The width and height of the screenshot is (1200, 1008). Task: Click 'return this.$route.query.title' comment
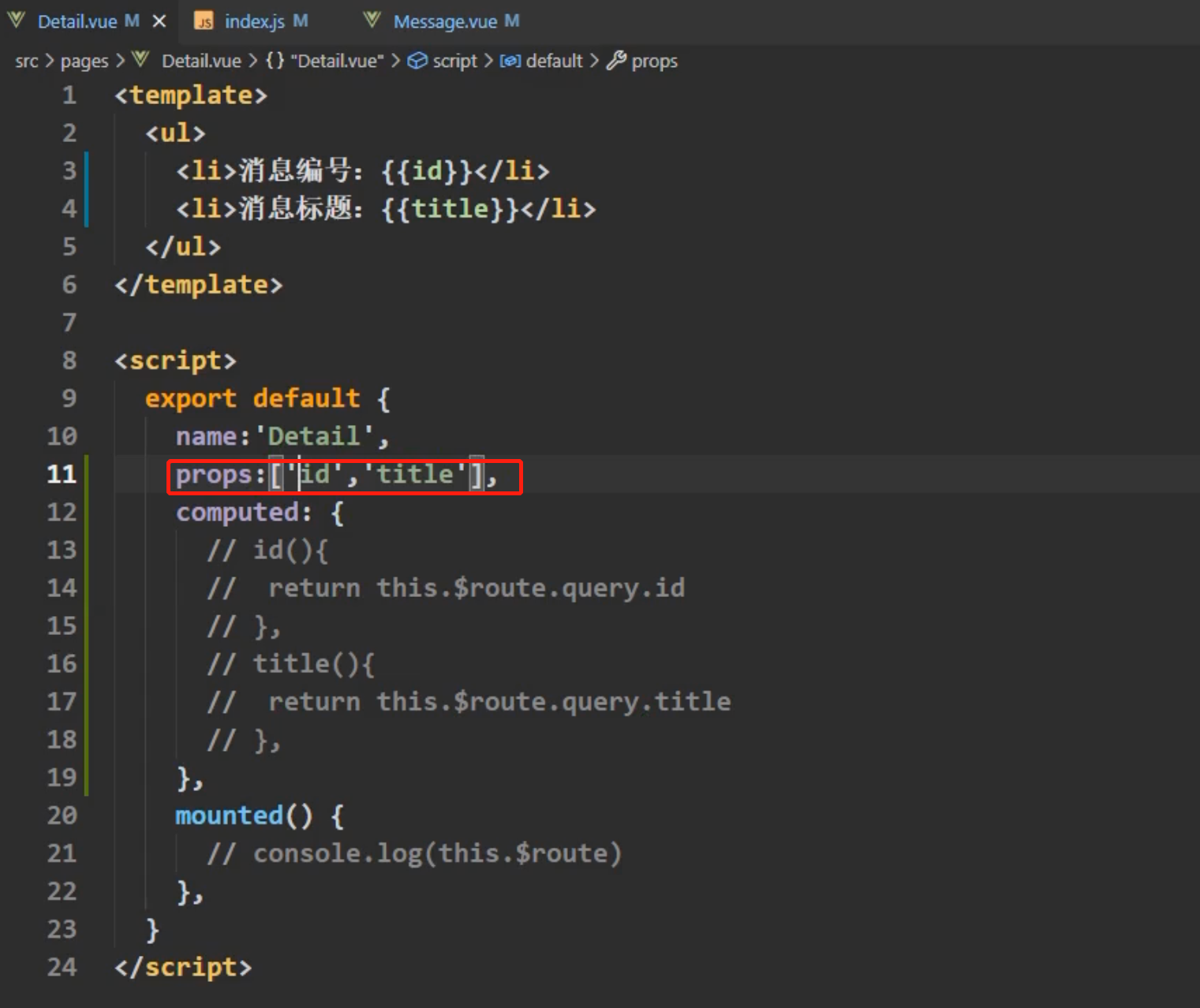(x=499, y=702)
